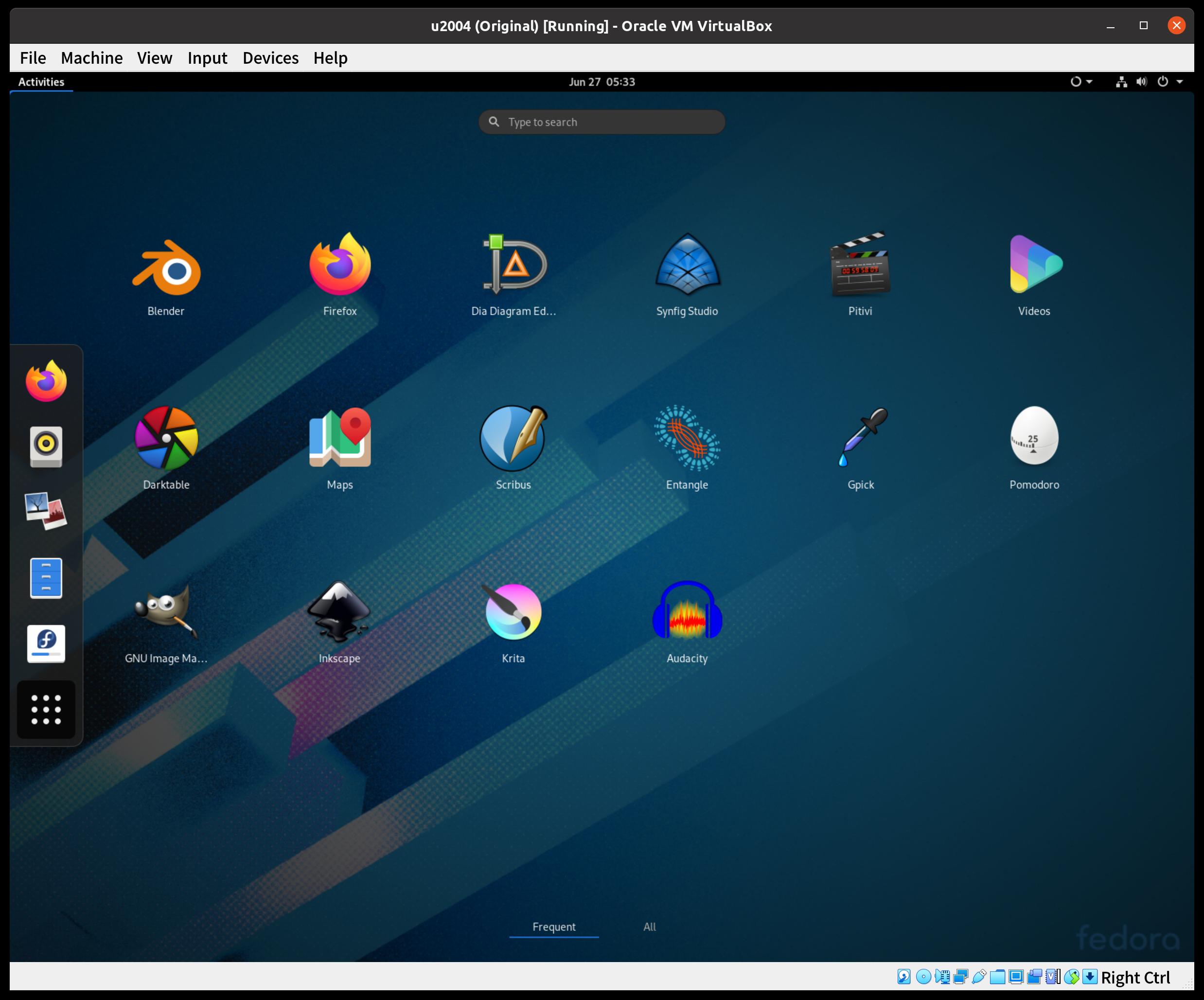Viewport: 1204px width, 1000px height.
Task: Click the display status icon
Action: 1016,977
